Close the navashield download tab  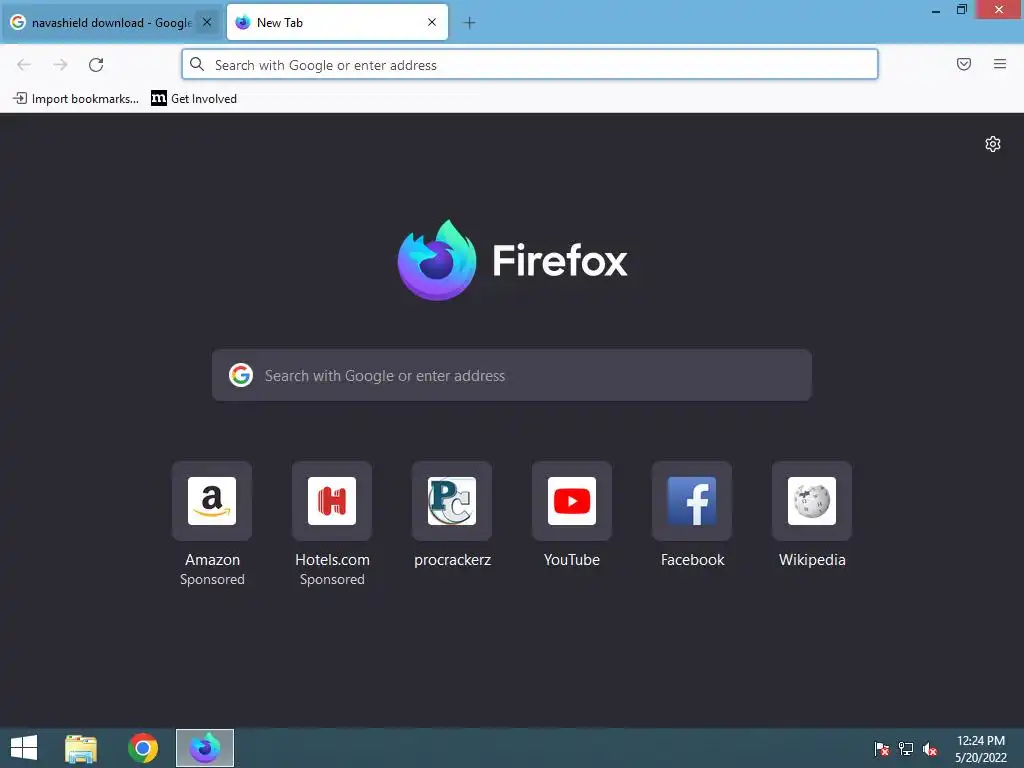pyautogui.click(x=207, y=22)
